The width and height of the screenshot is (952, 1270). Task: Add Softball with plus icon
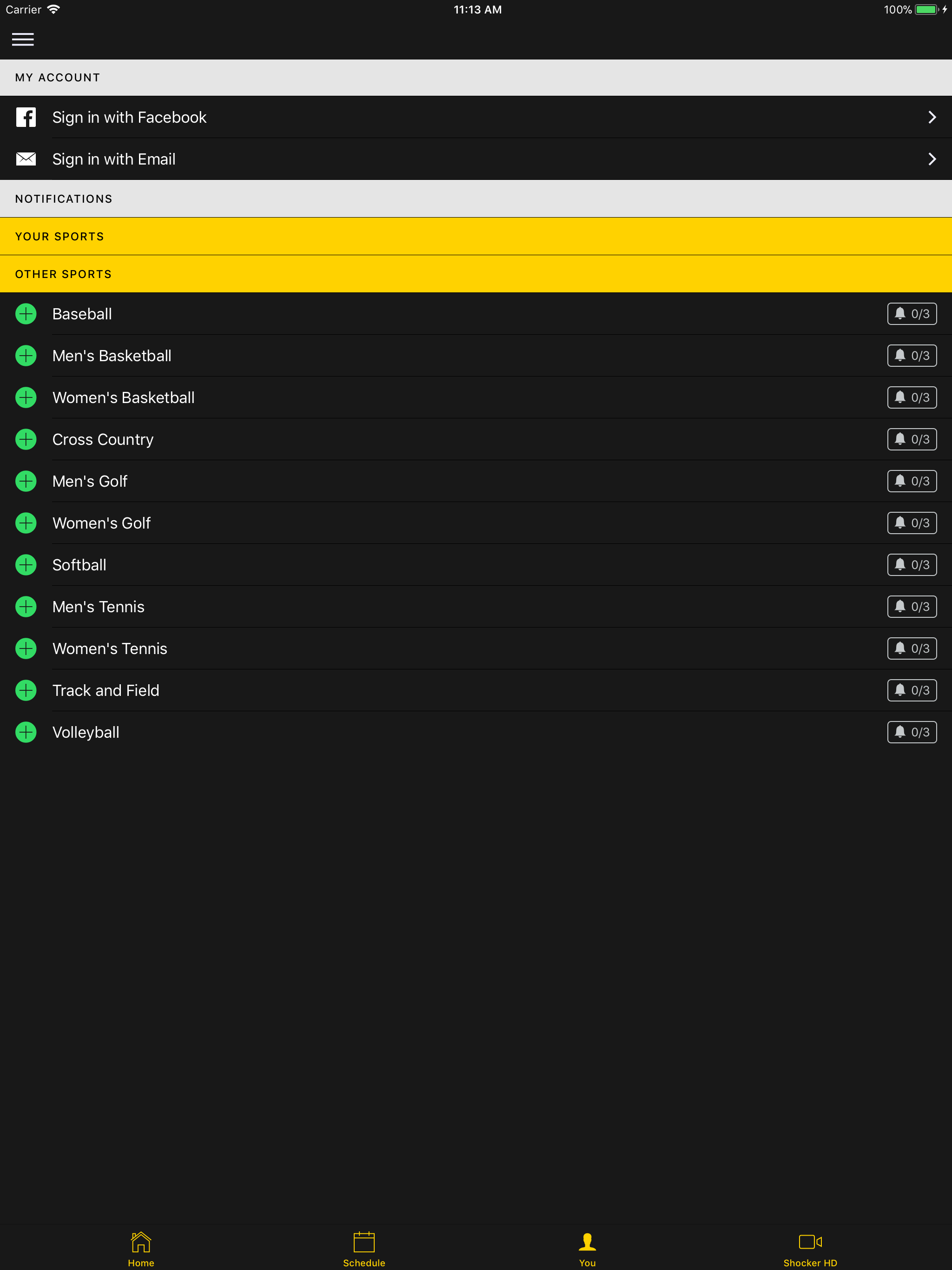pos(26,565)
